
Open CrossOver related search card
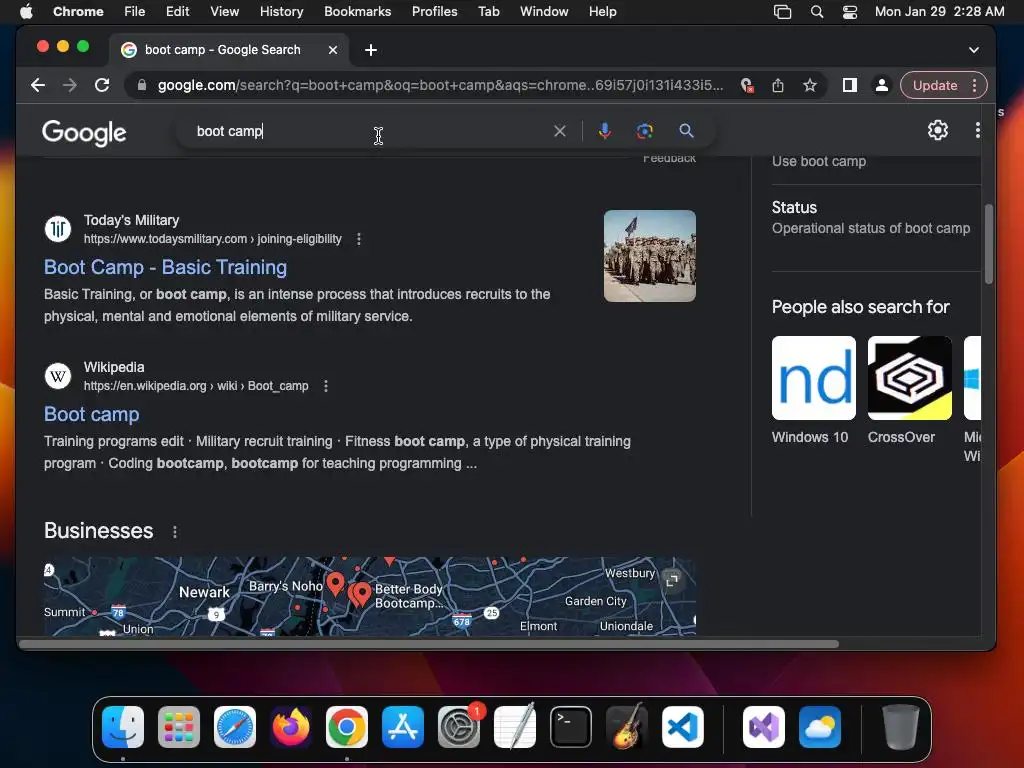910,391
